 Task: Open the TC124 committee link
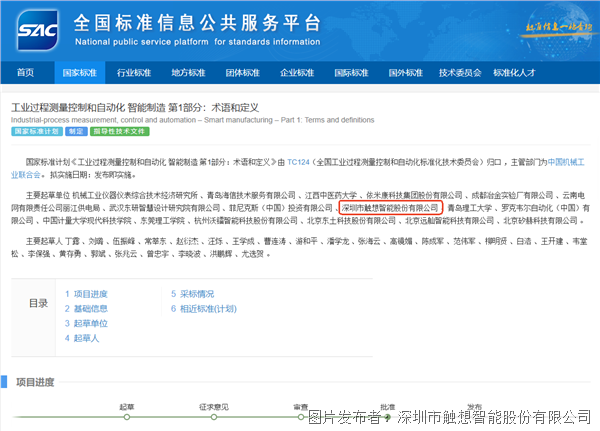pyautogui.click(x=300, y=160)
